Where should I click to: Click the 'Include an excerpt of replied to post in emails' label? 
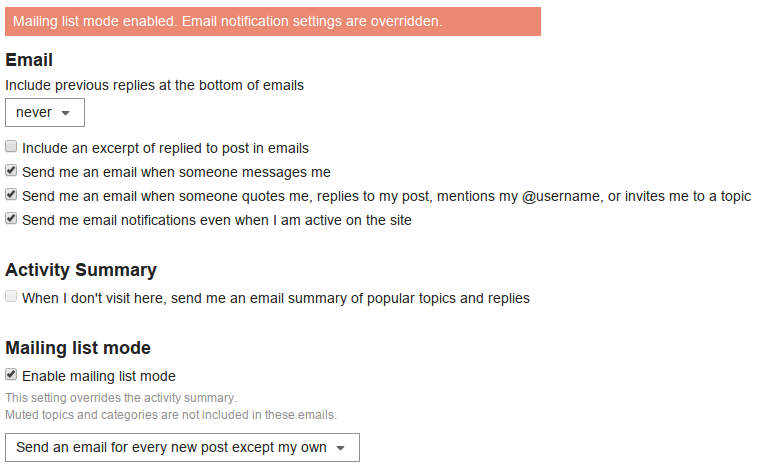click(165, 148)
